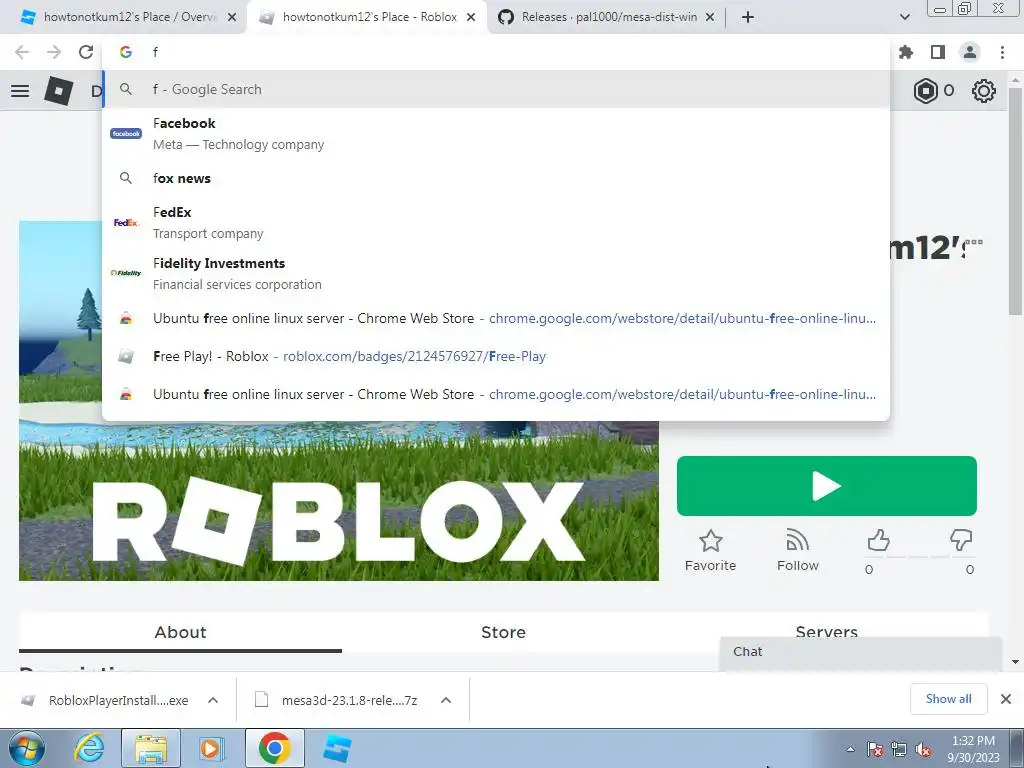Reload the current page
Image resolution: width=1024 pixels, height=768 pixels.
pyautogui.click(x=86, y=52)
